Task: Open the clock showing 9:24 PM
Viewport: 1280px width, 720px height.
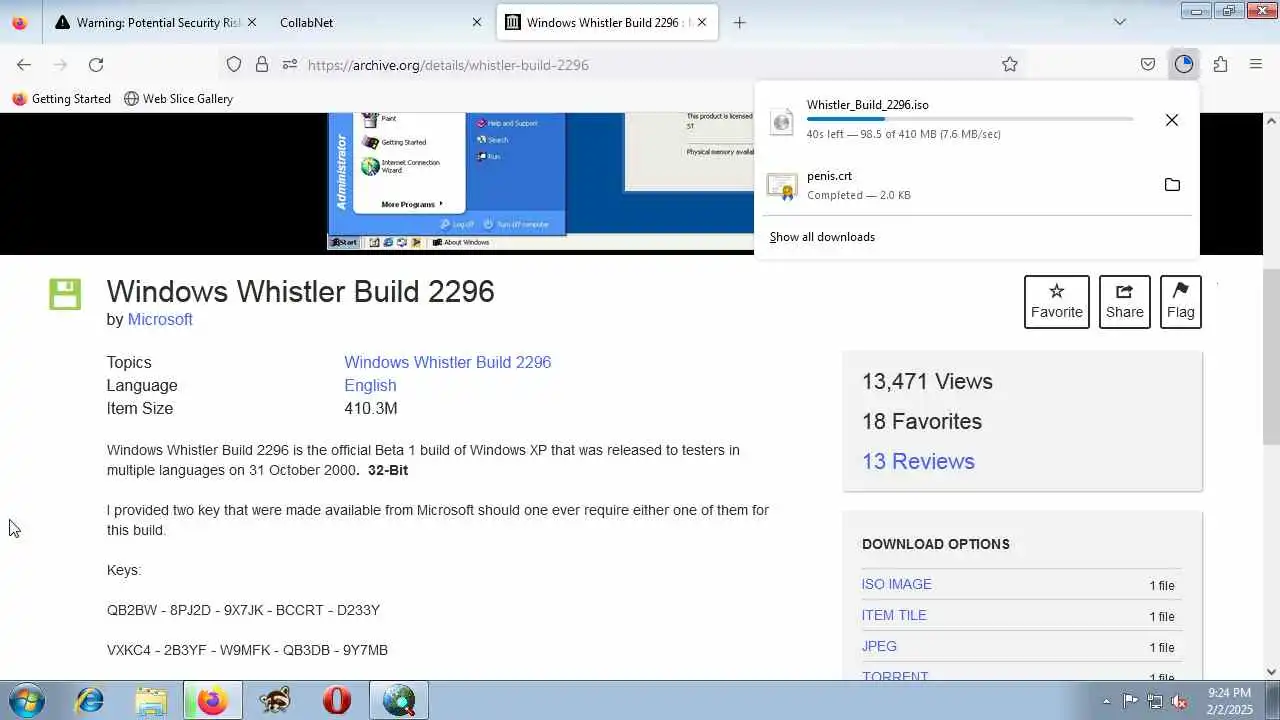Action: point(1229,701)
